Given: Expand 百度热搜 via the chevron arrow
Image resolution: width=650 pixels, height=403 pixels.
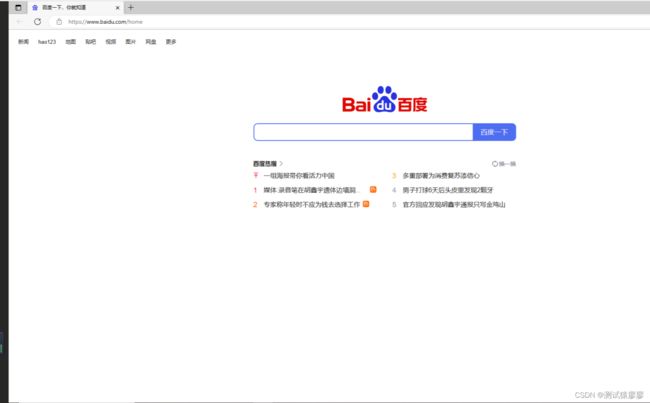Looking at the screenshot, I should click(x=281, y=163).
